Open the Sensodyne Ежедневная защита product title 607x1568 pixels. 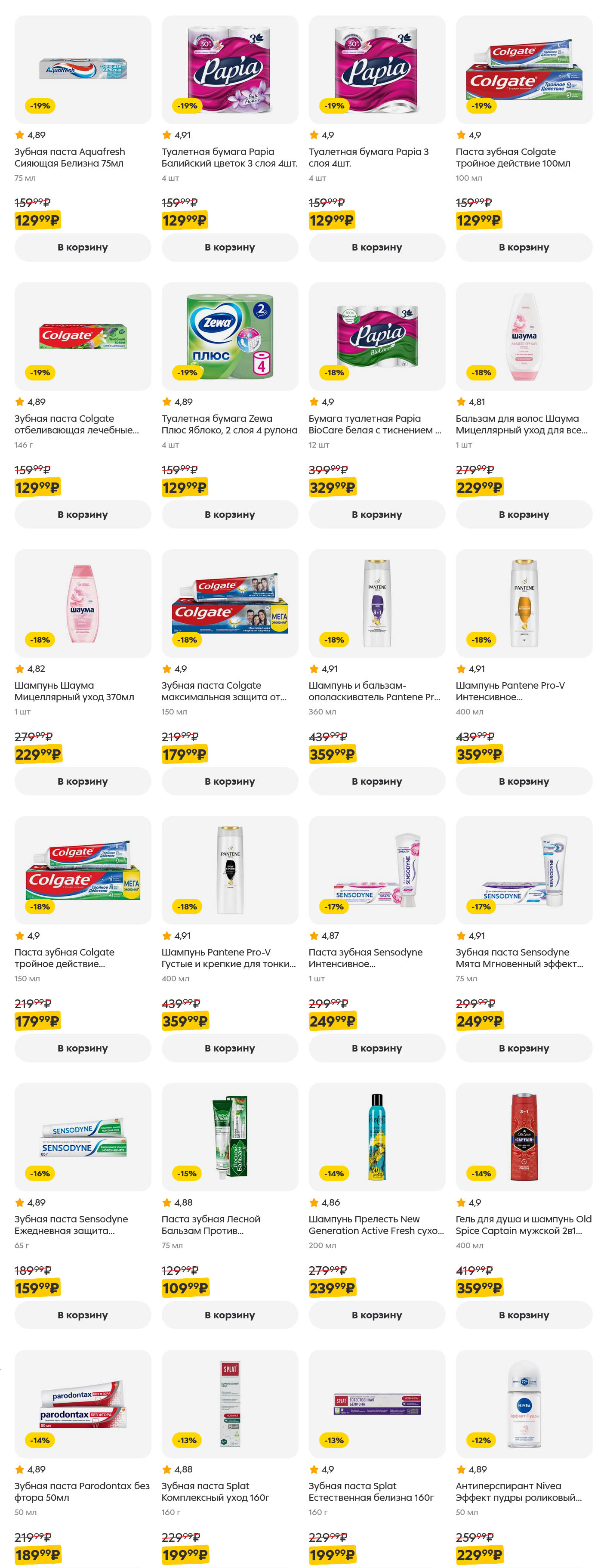click(71, 1225)
